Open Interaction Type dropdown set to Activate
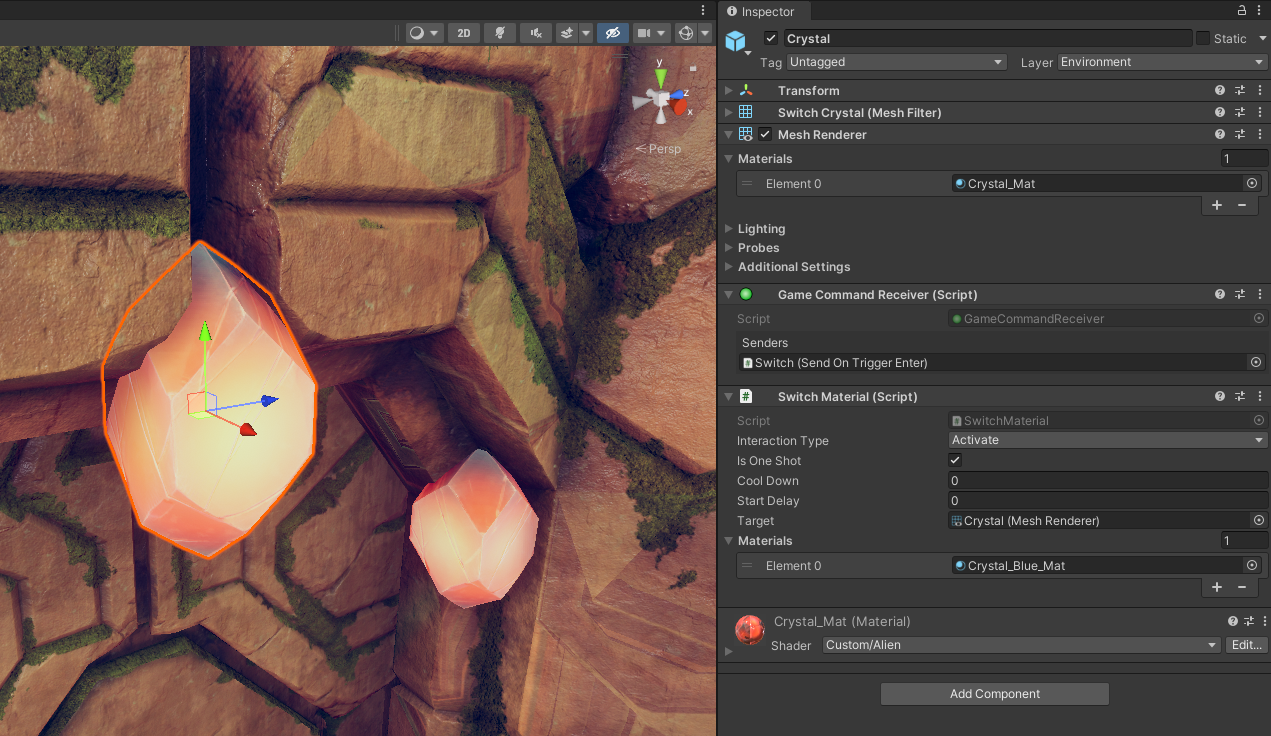1271x736 pixels. click(1107, 440)
